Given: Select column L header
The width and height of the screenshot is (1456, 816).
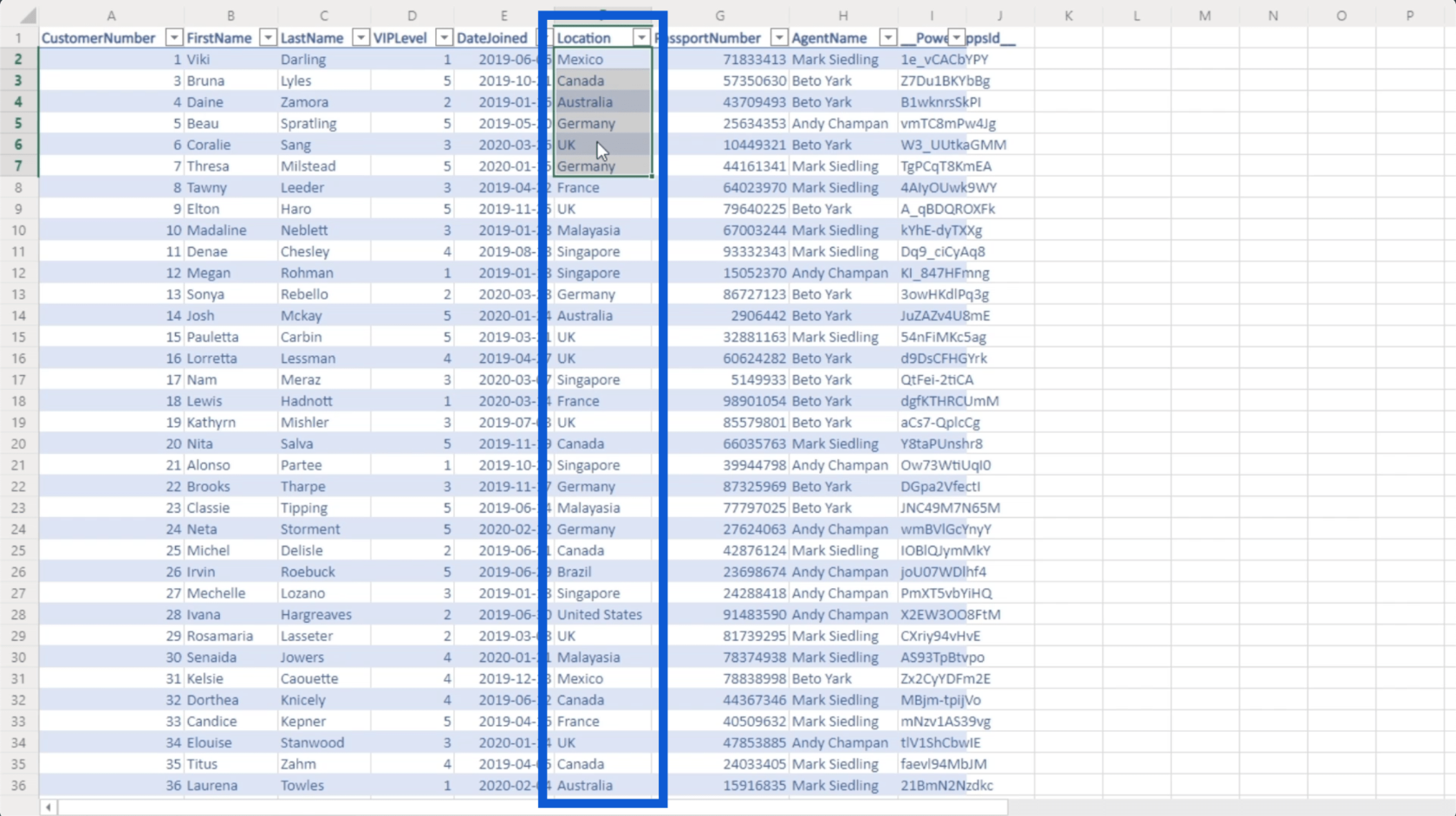Looking at the screenshot, I should pos(1136,16).
